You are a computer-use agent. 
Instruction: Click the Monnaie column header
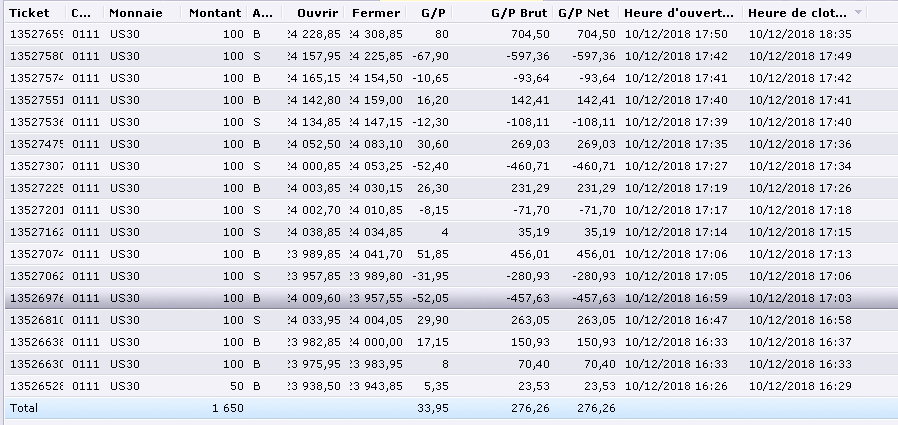[x=135, y=14]
